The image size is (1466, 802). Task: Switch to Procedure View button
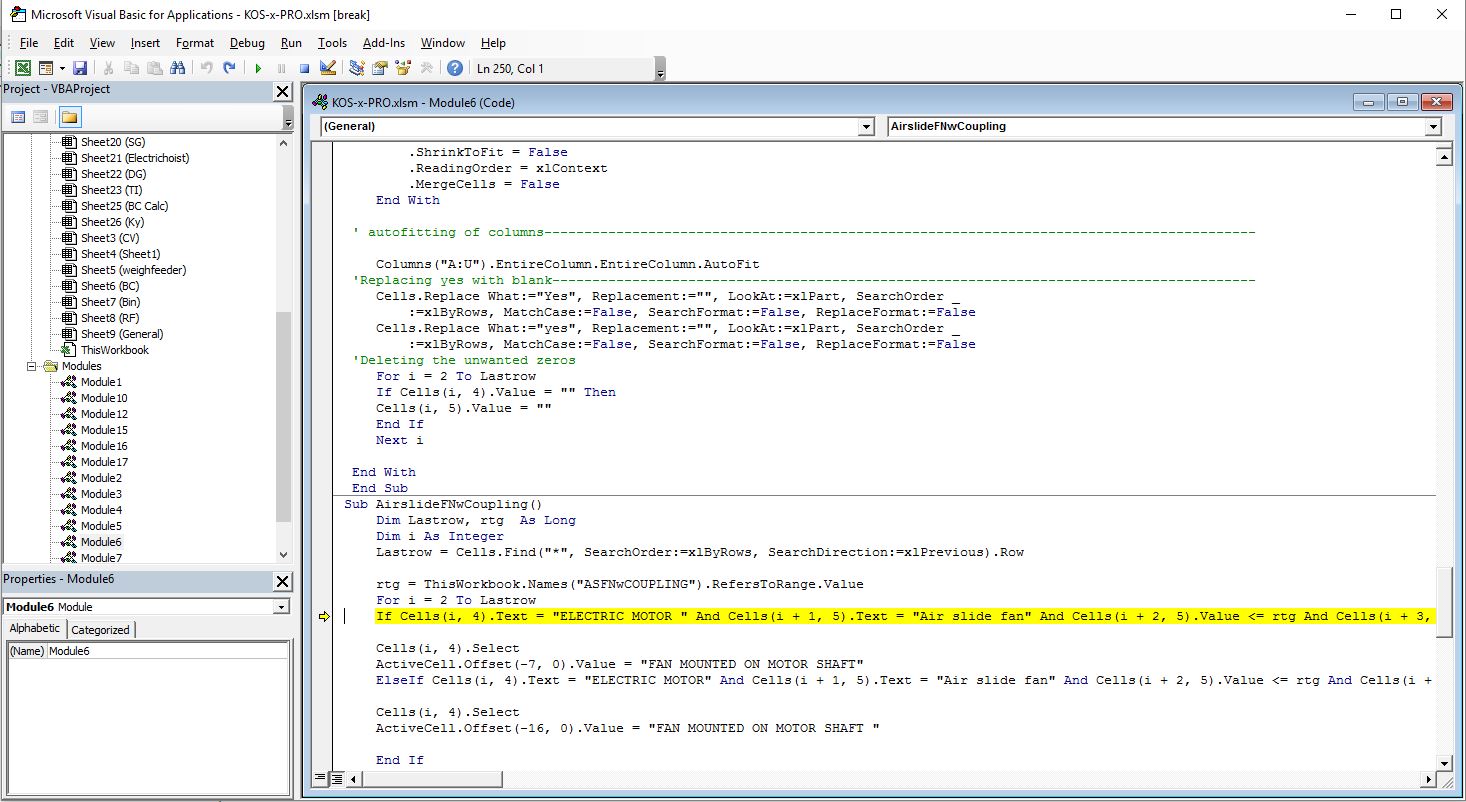pos(321,778)
